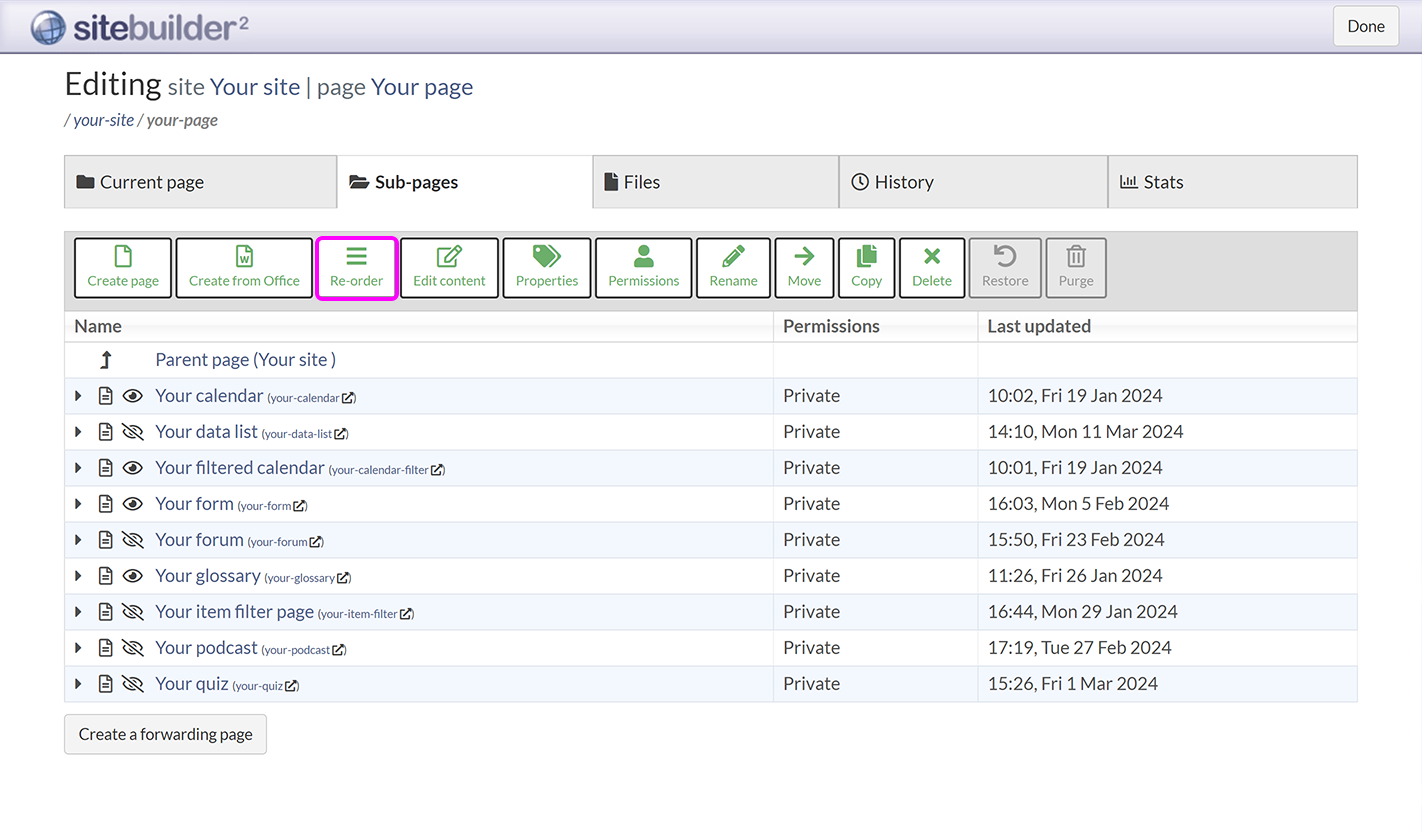Click Create a forwarding page button

point(165,734)
